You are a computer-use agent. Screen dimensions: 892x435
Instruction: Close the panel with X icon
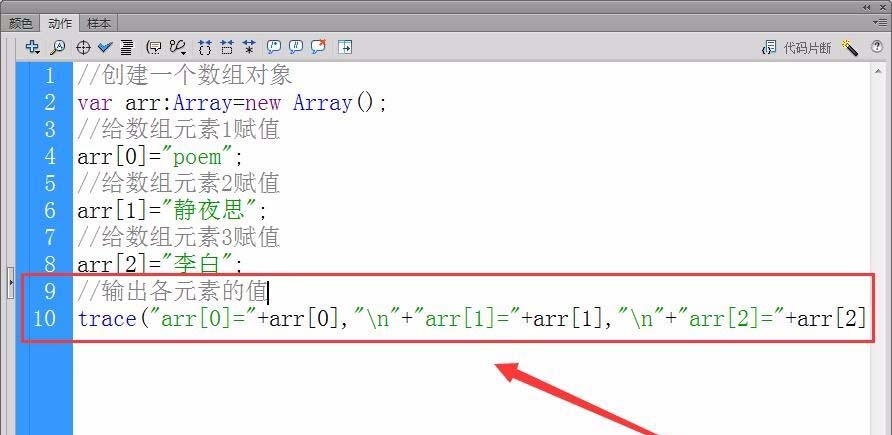(881, 7)
